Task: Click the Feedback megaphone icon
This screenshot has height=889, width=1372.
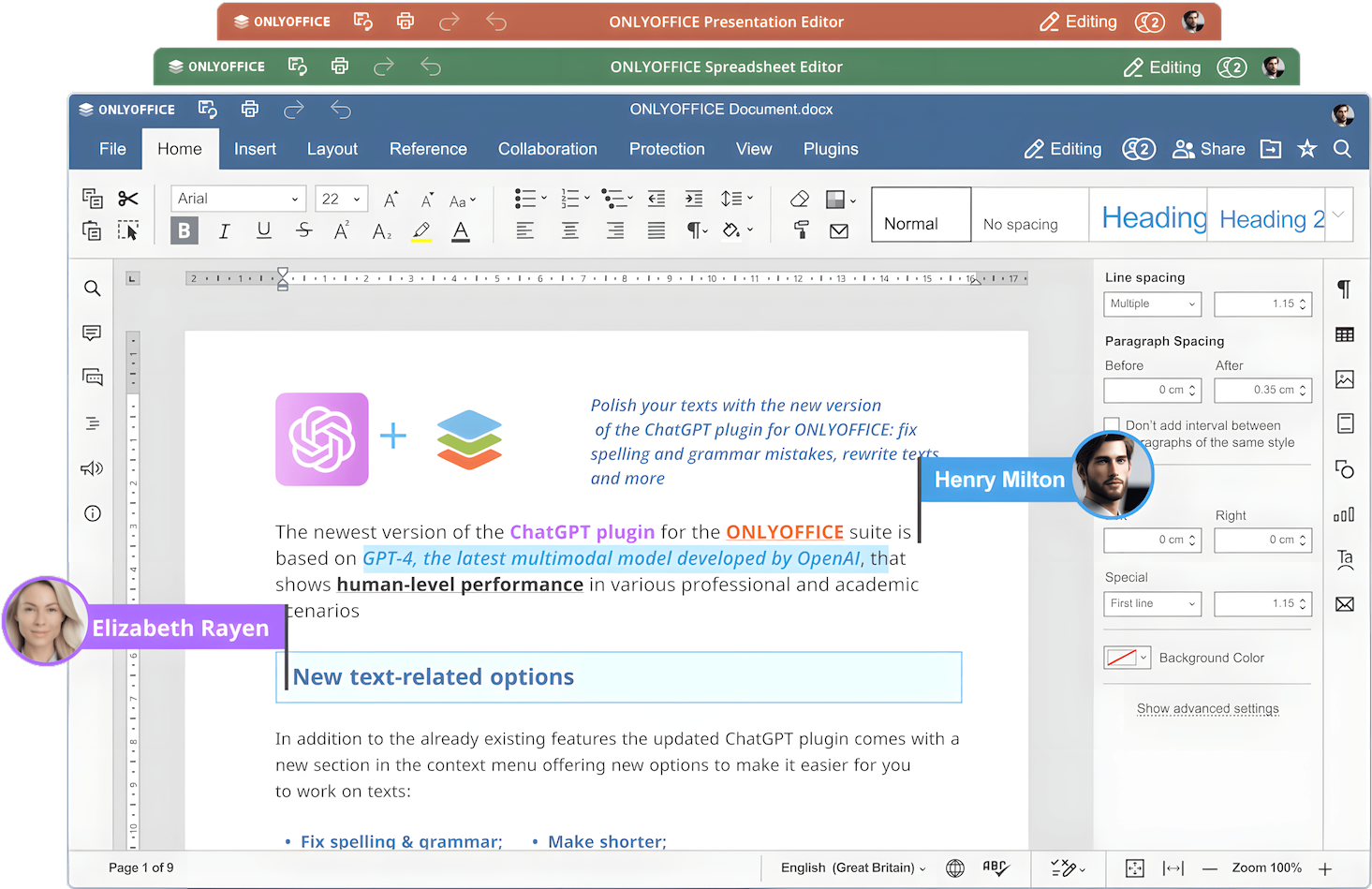Action: (92, 468)
